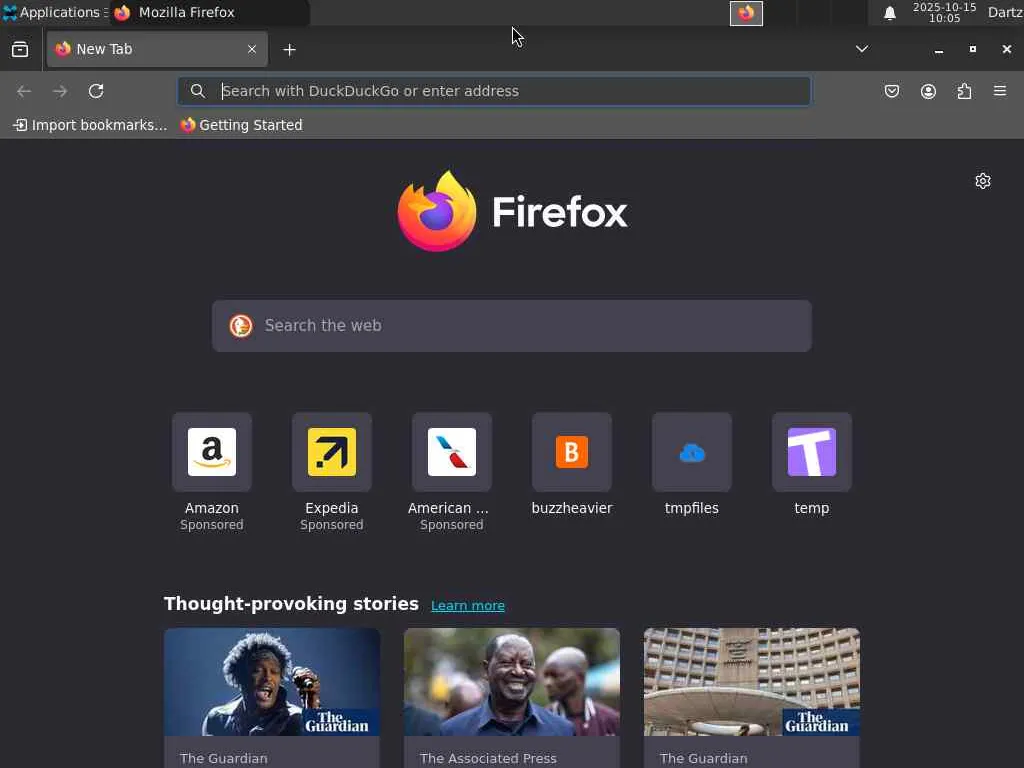Open the Firefox account icon
Image resolution: width=1024 pixels, height=768 pixels.
[928, 91]
